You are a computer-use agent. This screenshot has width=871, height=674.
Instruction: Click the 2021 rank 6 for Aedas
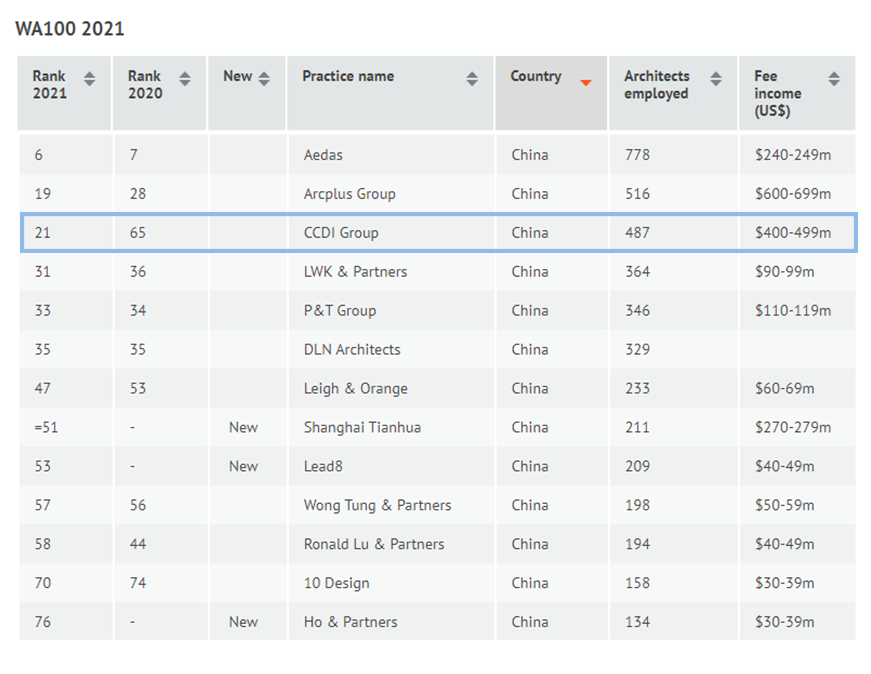38,155
